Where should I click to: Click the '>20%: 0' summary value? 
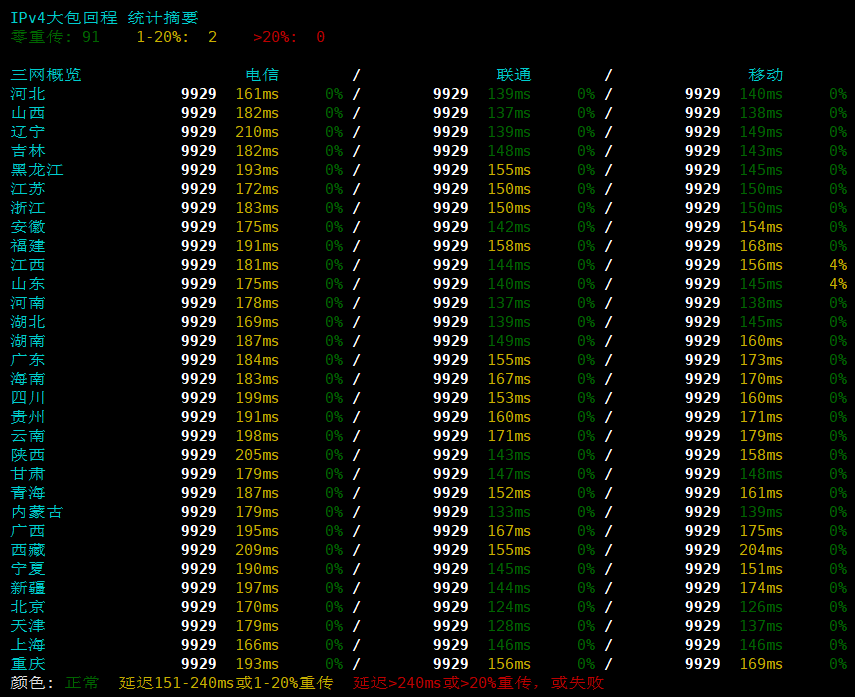pos(289,37)
